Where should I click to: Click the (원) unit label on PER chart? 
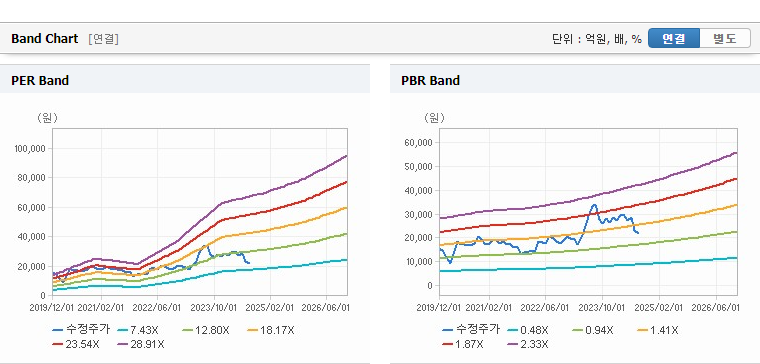pos(47,118)
